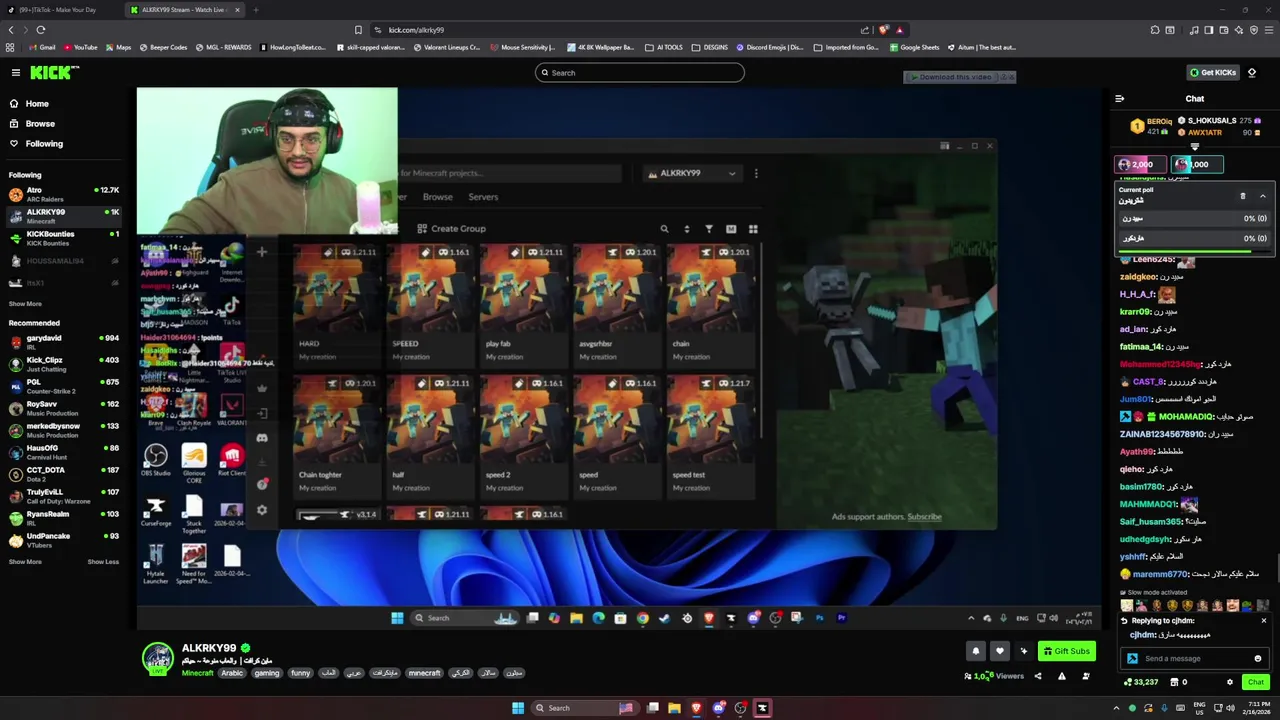Reload the page
Image resolution: width=1280 pixels, height=720 pixels.
(x=41, y=30)
